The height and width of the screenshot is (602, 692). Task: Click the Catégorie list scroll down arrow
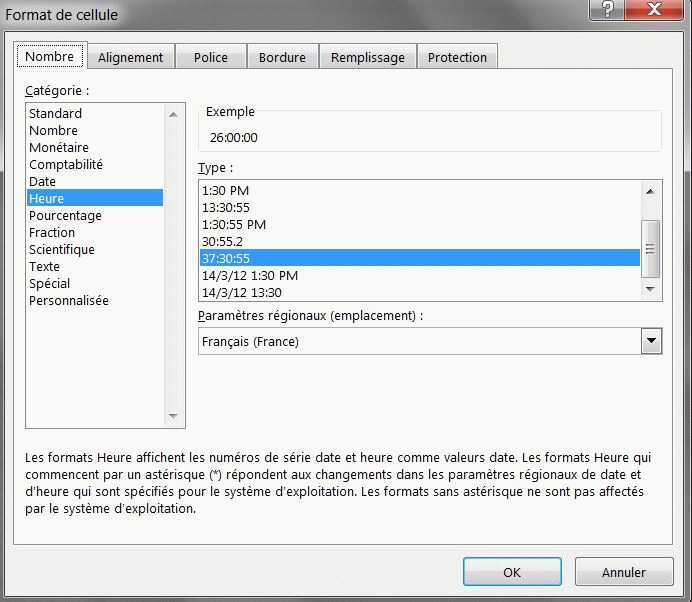pyautogui.click(x=173, y=416)
